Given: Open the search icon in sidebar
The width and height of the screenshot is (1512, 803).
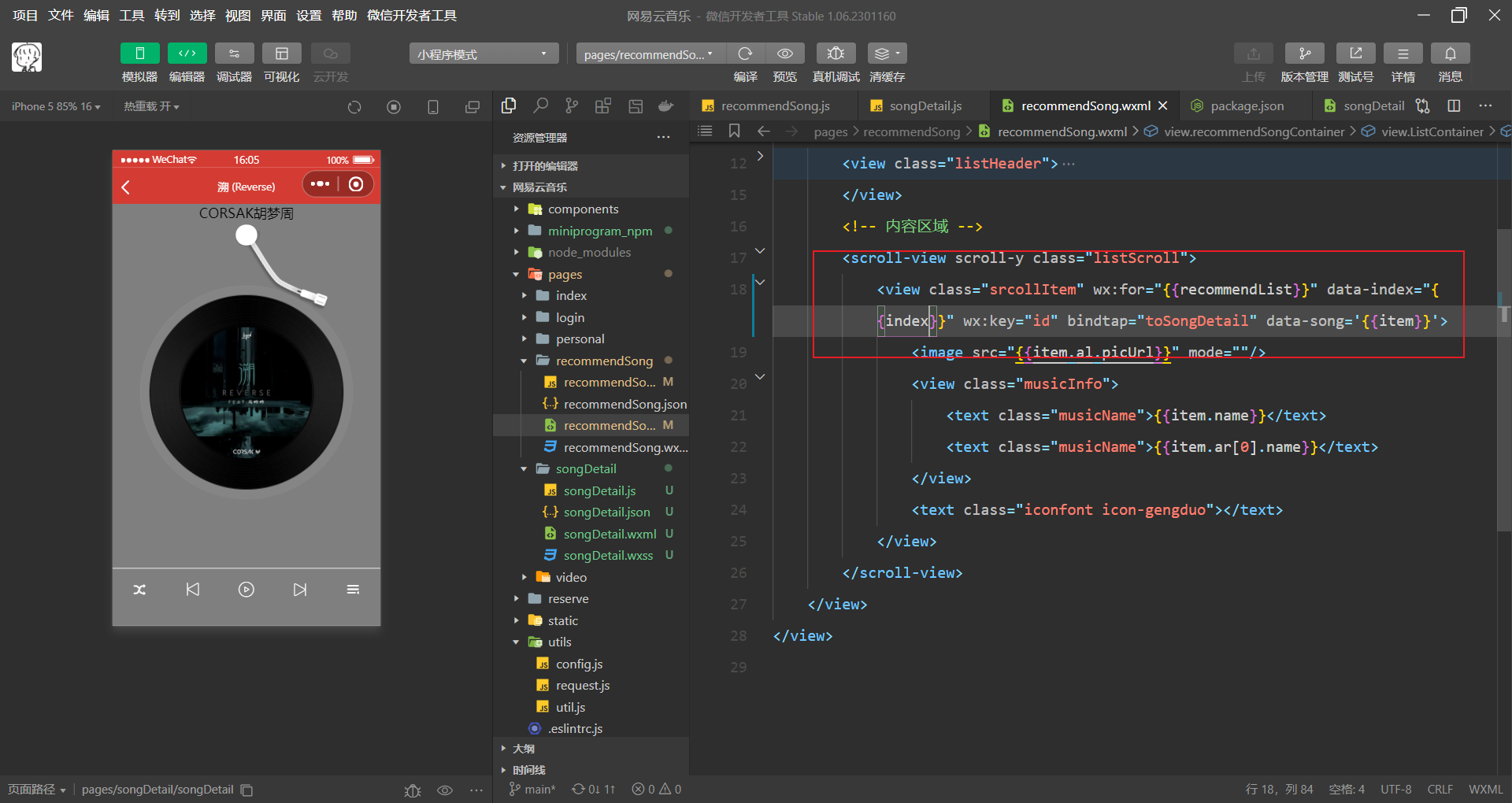Looking at the screenshot, I should tap(540, 105).
